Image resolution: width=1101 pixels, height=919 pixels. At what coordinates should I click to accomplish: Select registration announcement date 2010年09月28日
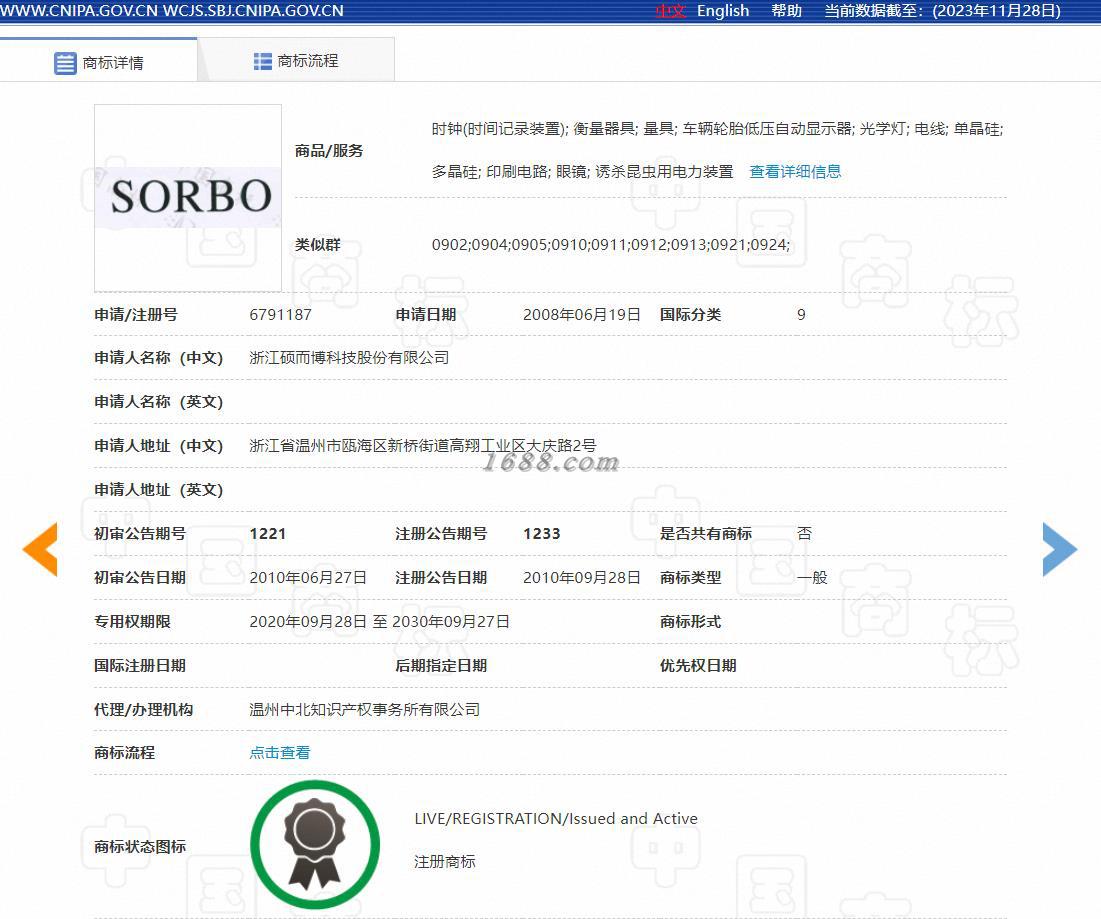tap(581, 577)
